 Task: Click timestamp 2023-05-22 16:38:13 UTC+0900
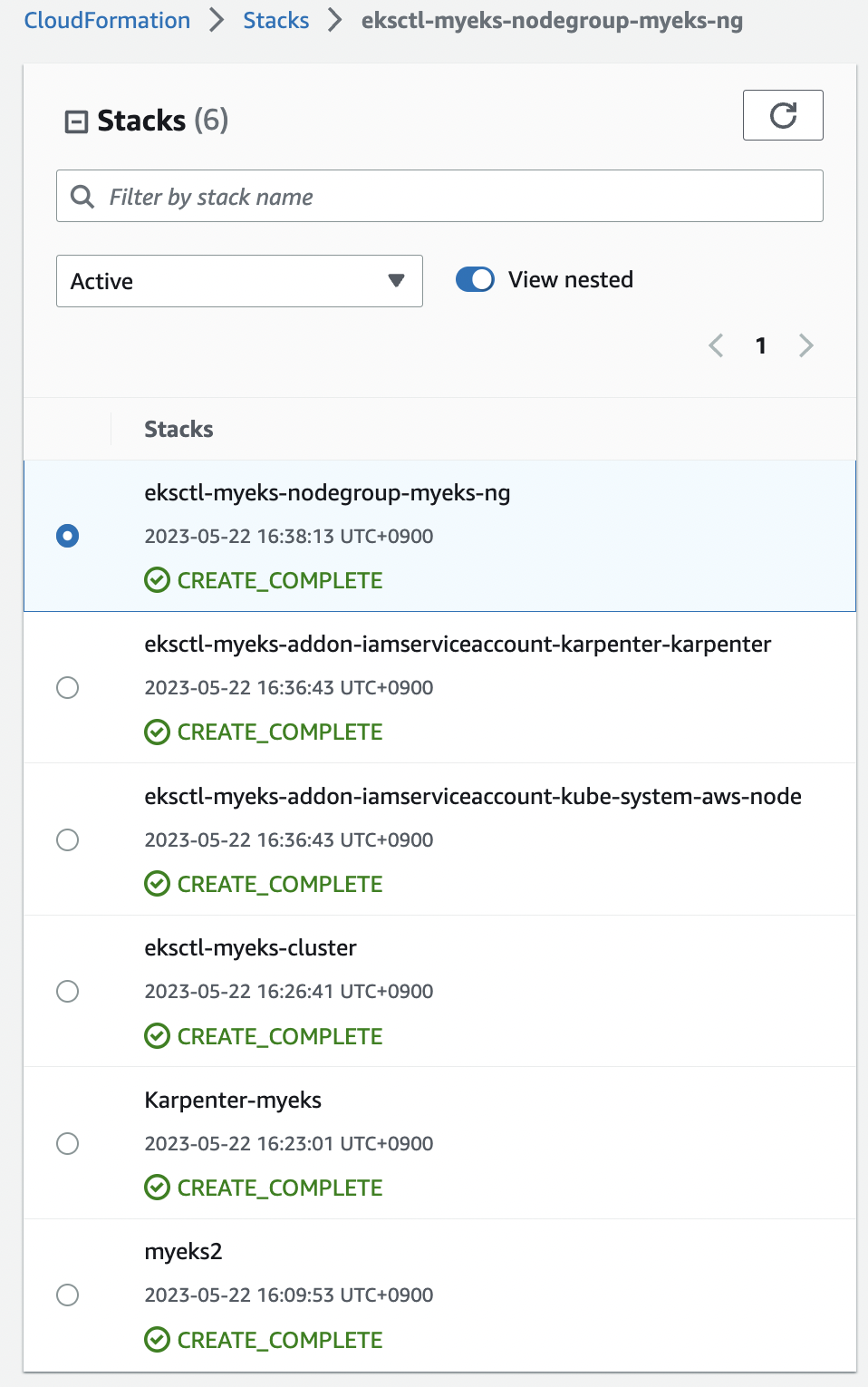289,536
